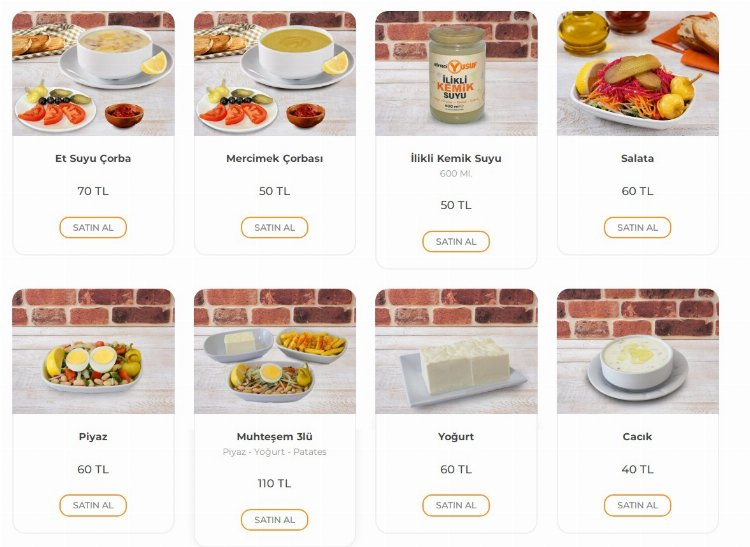Open the Muhteşem 3lü product title
This screenshot has height=547, width=750.
(274, 437)
